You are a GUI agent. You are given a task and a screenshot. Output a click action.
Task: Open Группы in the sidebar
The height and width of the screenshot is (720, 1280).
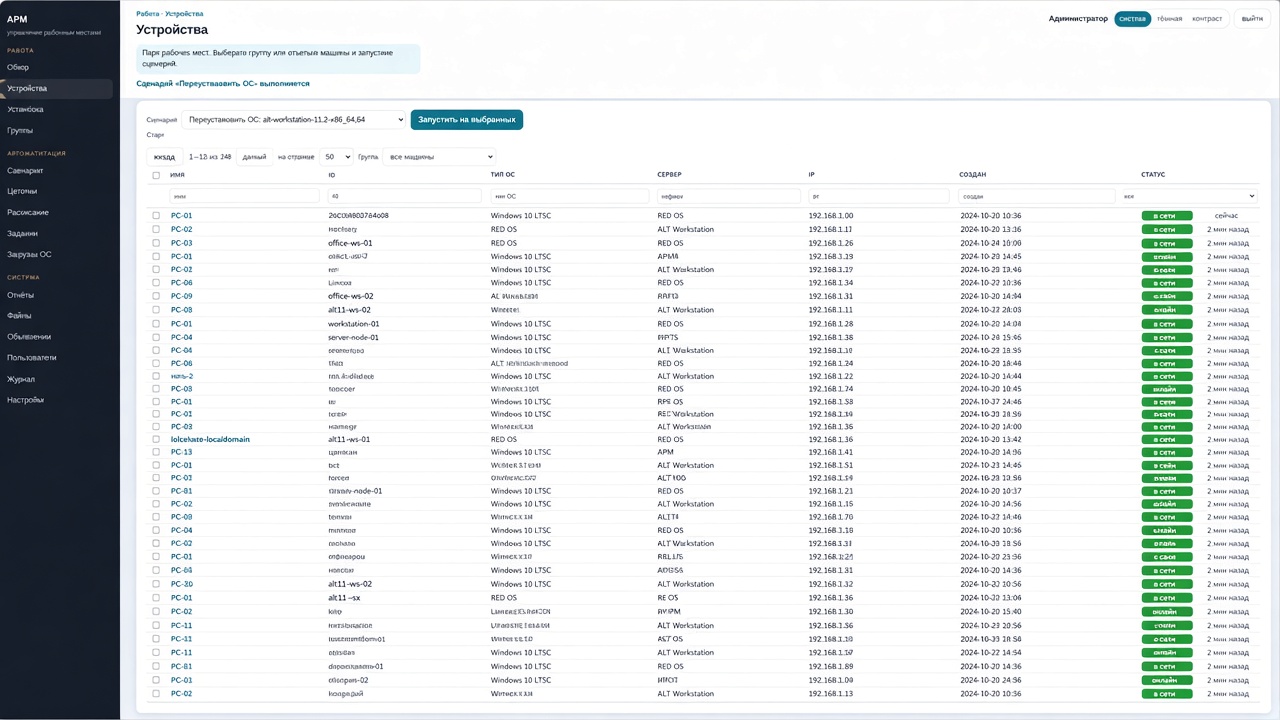coord(20,131)
